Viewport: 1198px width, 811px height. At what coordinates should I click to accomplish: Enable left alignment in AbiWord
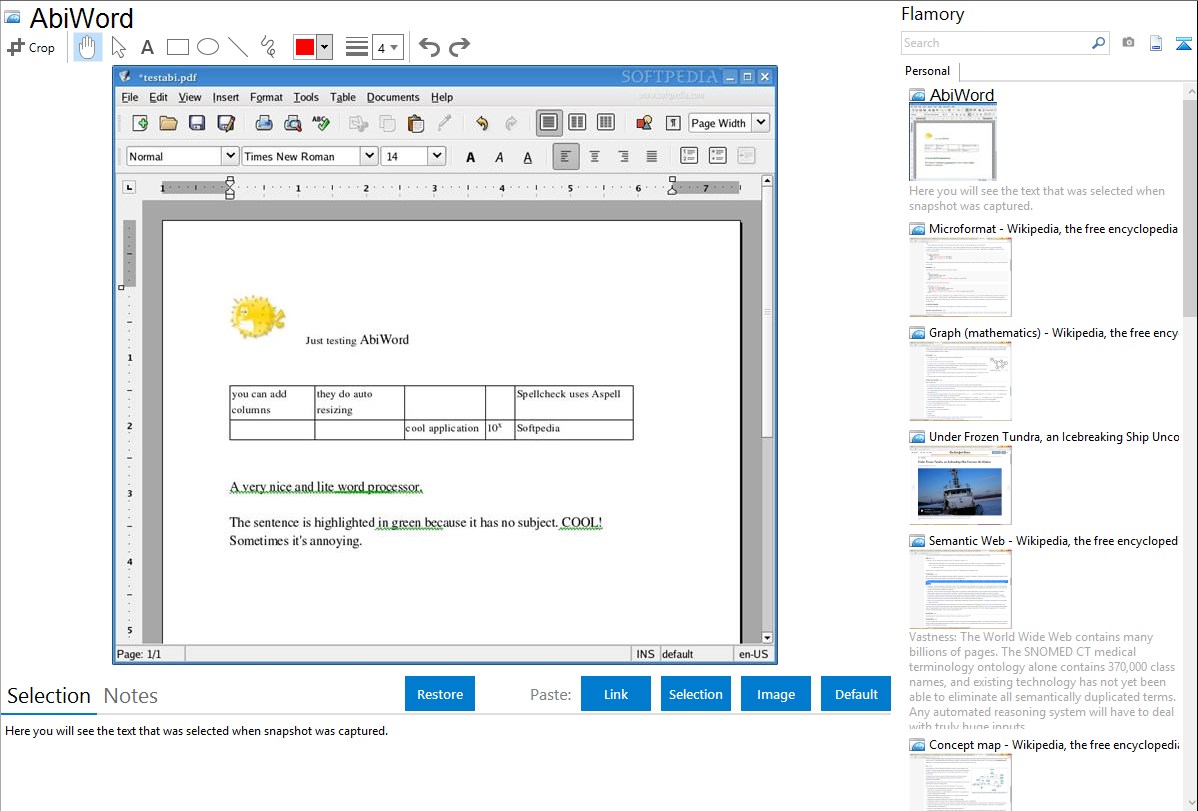click(565, 157)
